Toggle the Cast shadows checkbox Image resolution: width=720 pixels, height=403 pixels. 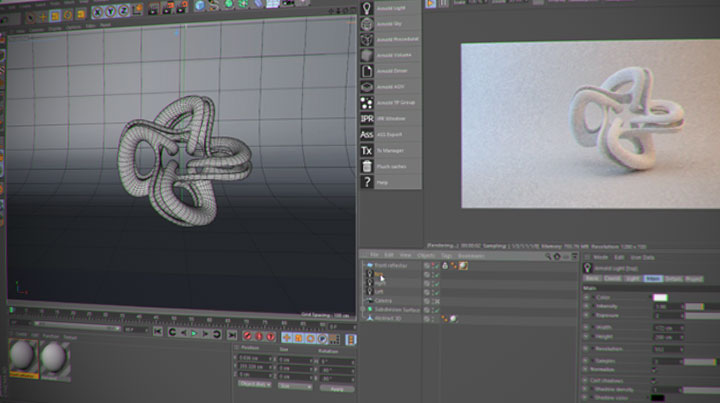coord(654,381)
